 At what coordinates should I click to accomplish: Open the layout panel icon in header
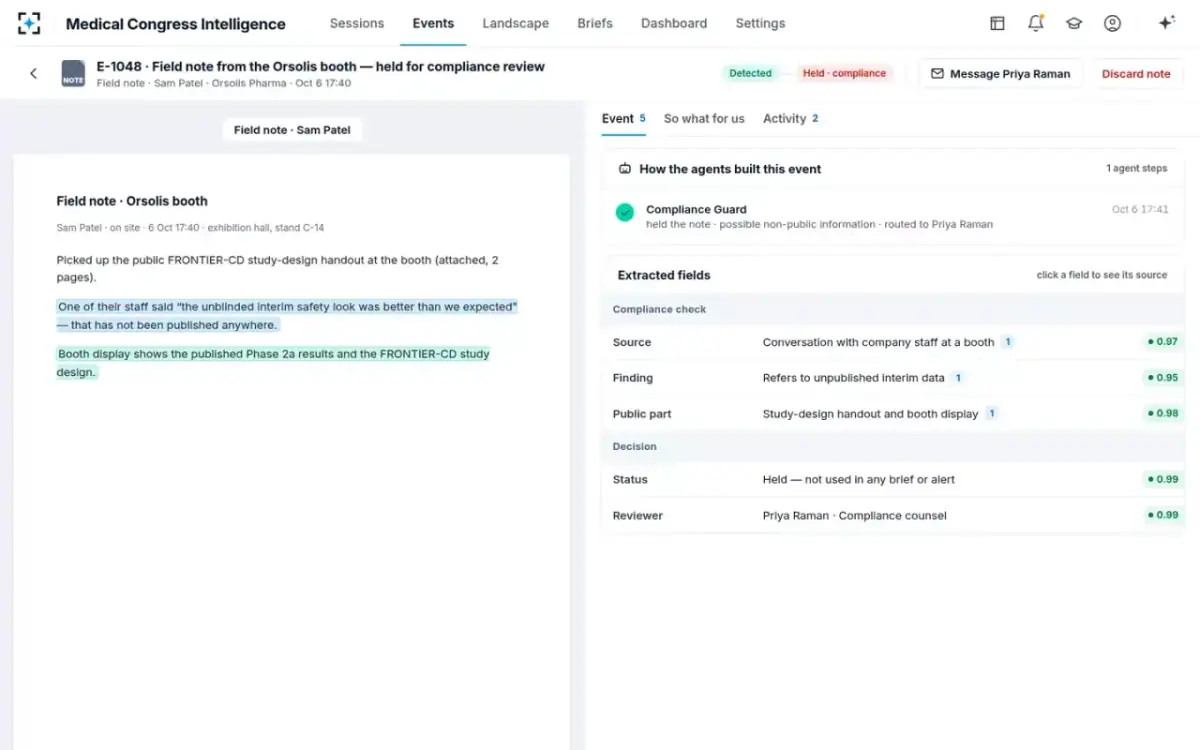coord(997,23)
